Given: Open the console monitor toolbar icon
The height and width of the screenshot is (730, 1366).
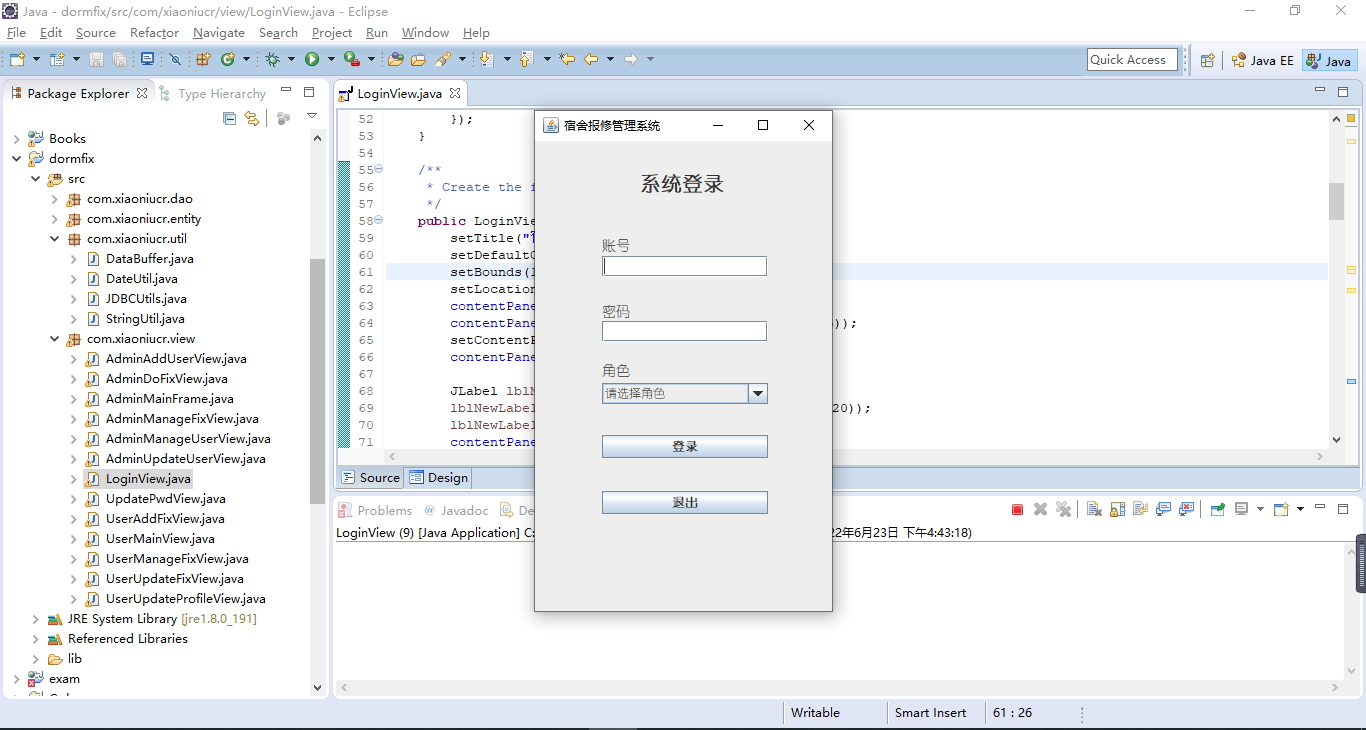Looking at the screenshot, I should tap(147, 59).
